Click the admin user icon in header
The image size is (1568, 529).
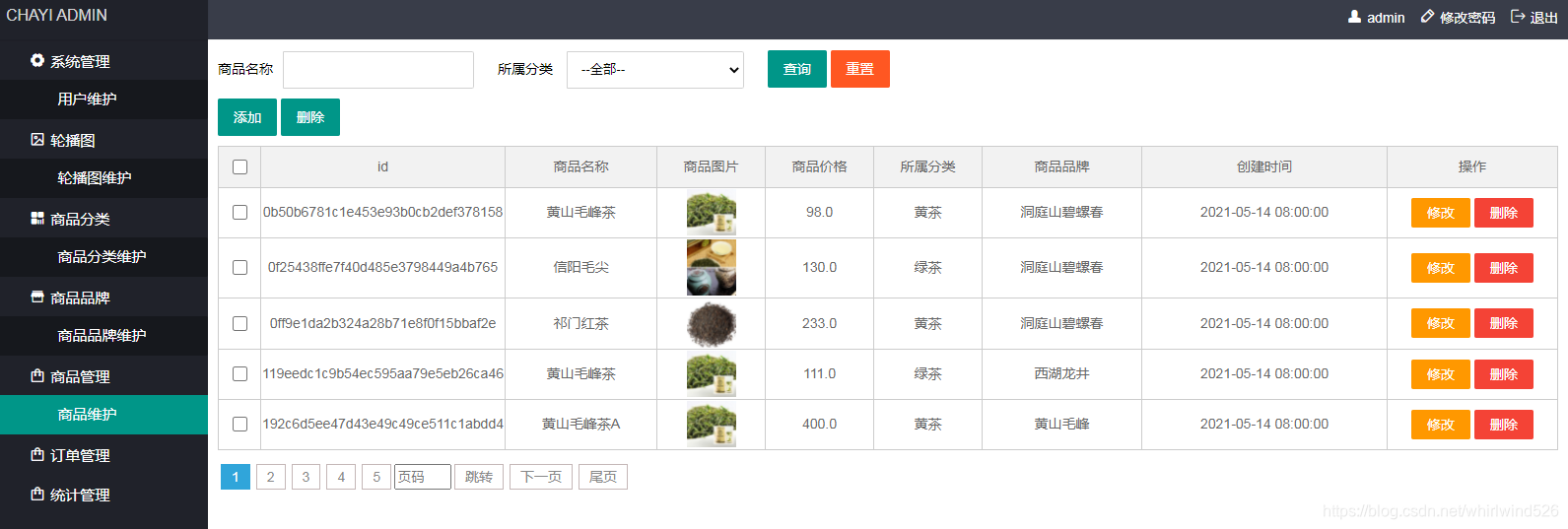tap(1354, 17)
